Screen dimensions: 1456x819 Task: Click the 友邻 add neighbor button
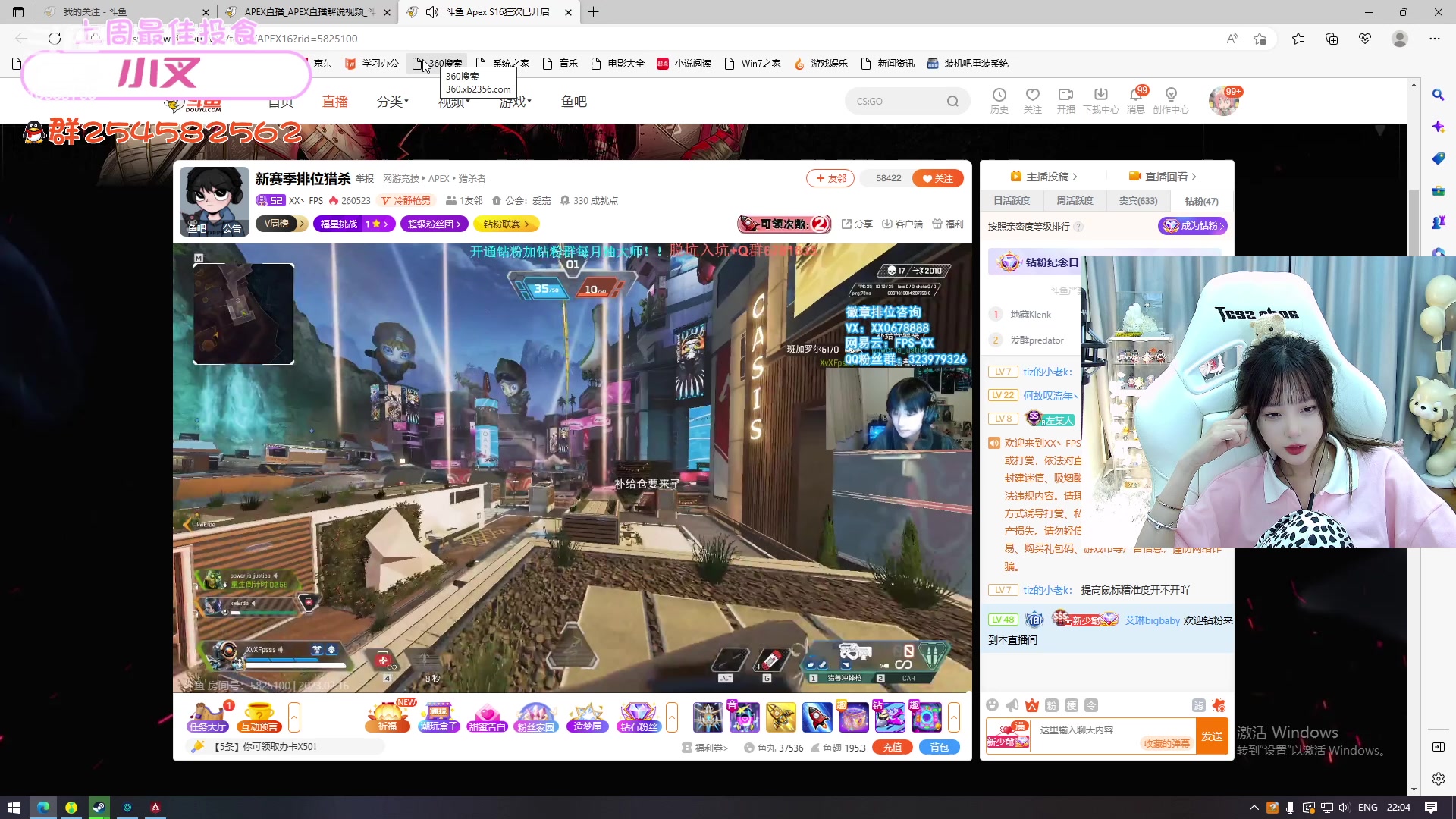point(830,178)
